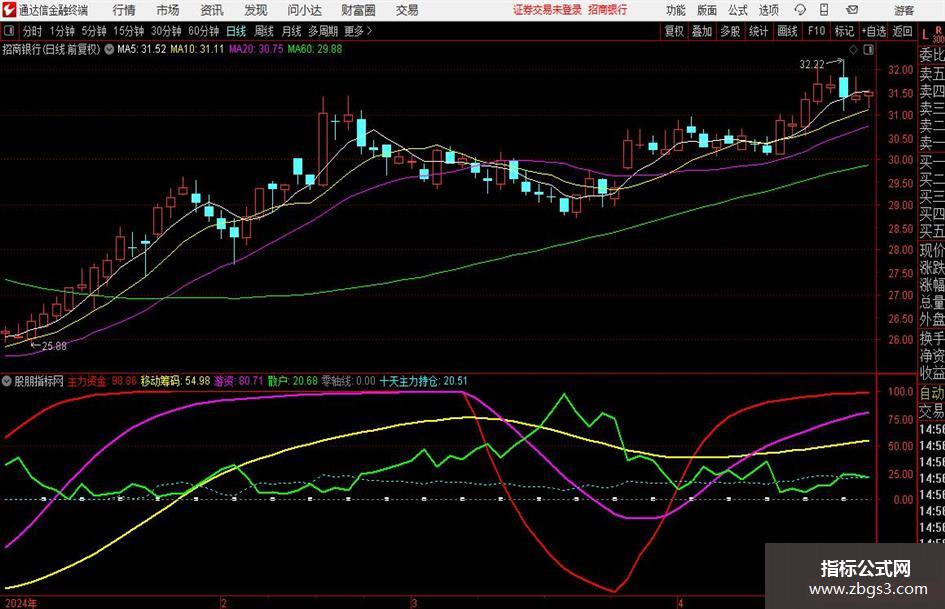
Task: Click the 十天主力持仓: 20.51 label
Action: [423, 381]
